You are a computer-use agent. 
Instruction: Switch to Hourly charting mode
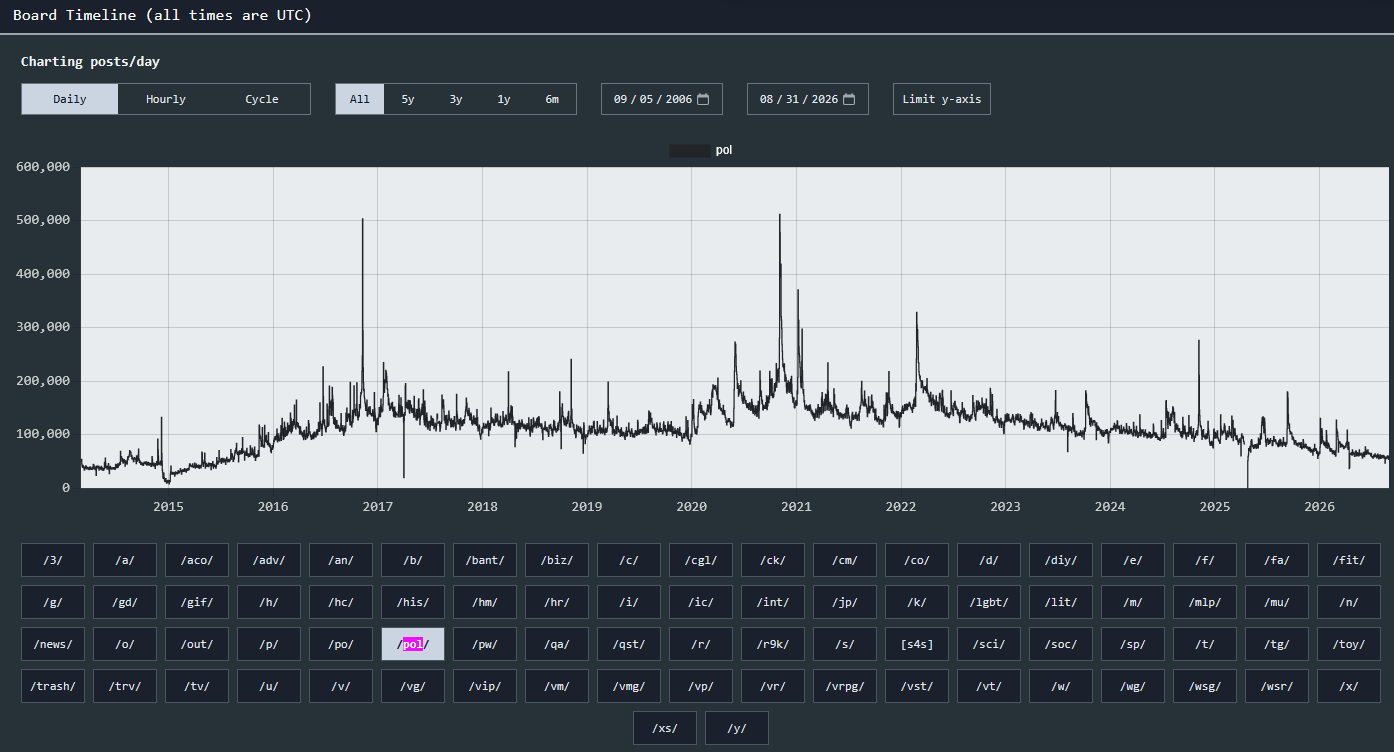click(166, 99)
